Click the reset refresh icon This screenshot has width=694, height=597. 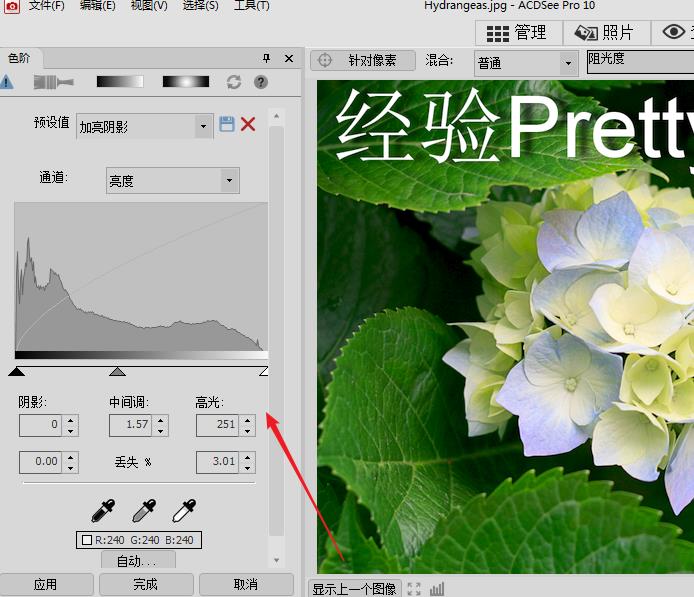[234, 82]
